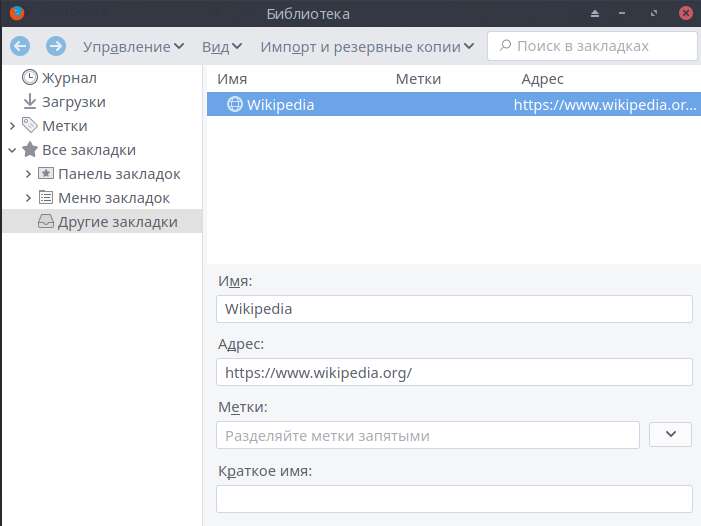Click the Метки tag icon
The image size is (701, 526).
click(x=30, y=126)
